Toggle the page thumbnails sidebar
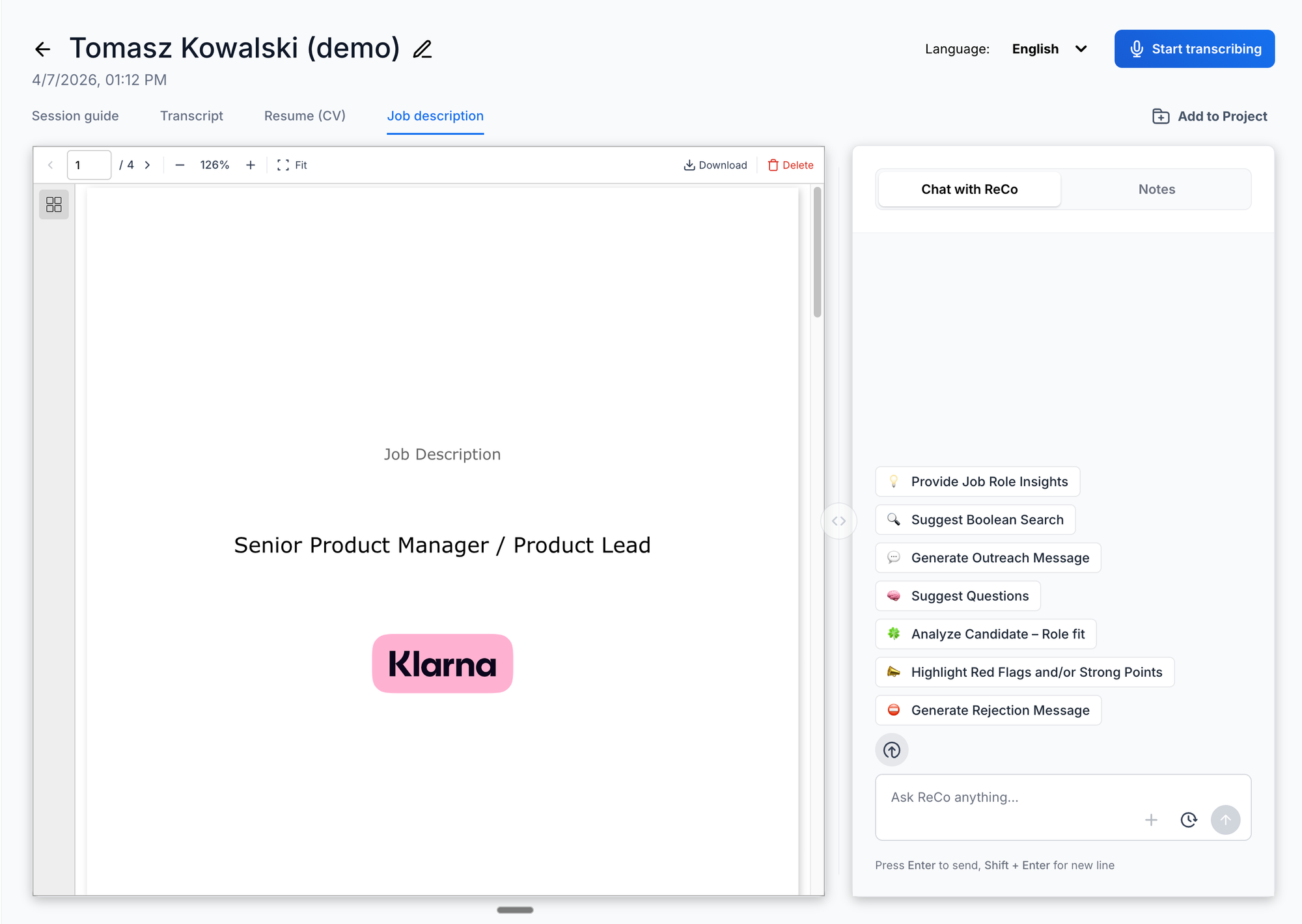The image size is (1302, 924). (54, 205)
